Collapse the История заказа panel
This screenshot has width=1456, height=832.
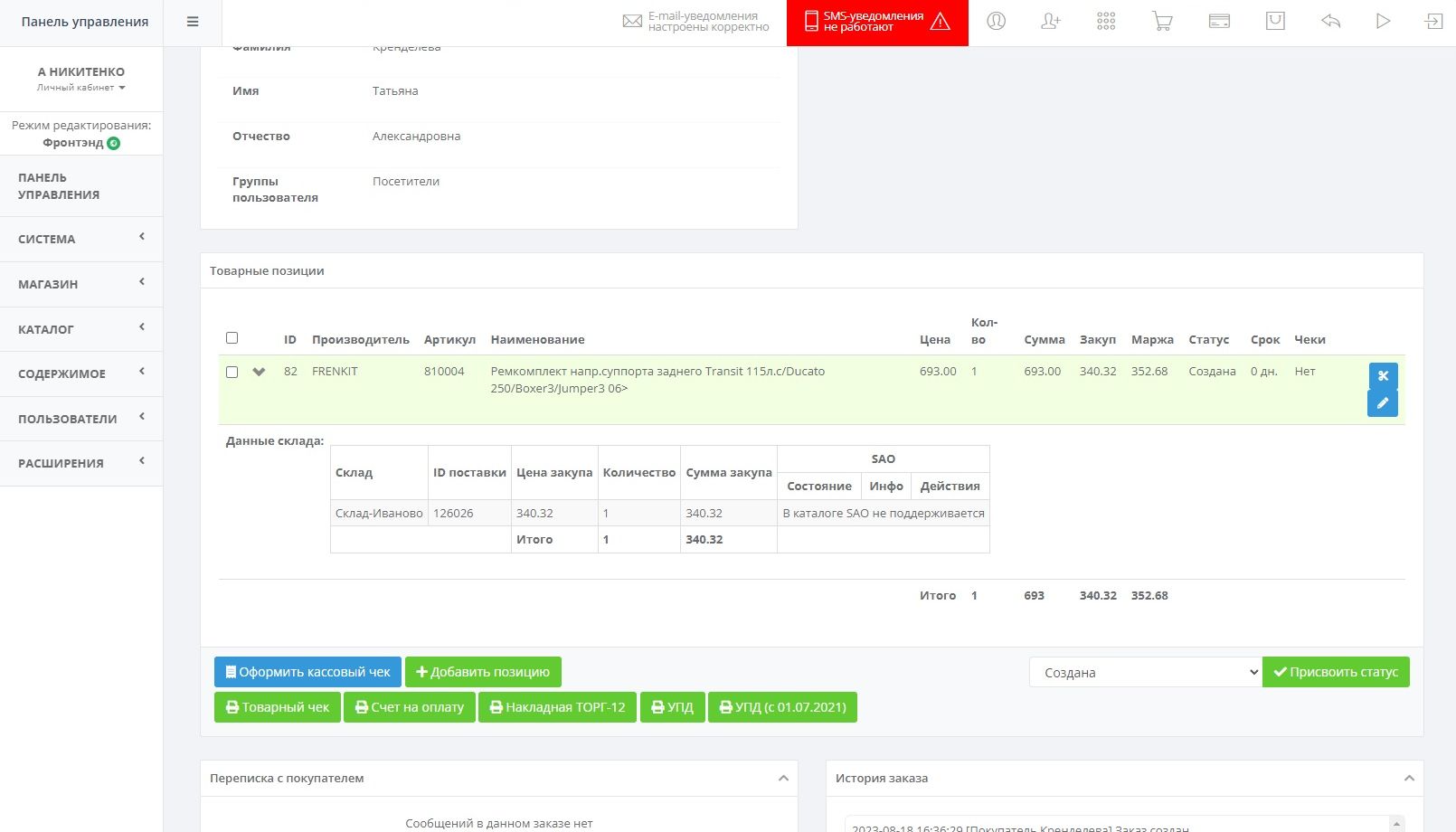coord(1408,778)
